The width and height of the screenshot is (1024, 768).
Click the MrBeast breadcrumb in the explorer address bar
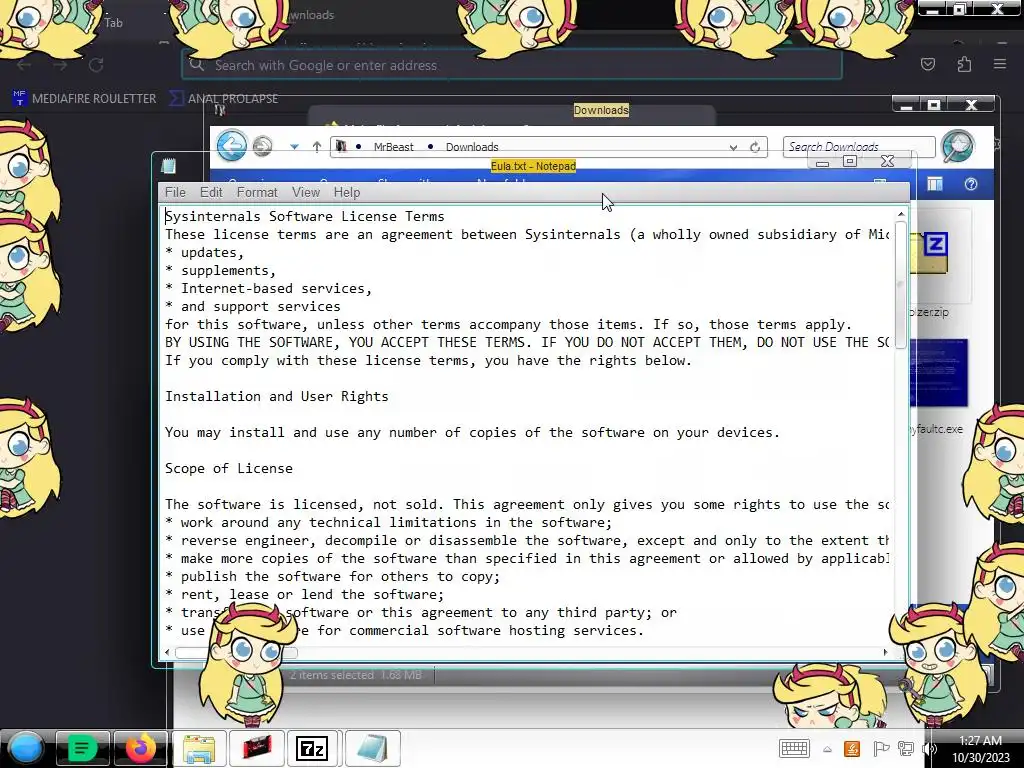point(393,147)
